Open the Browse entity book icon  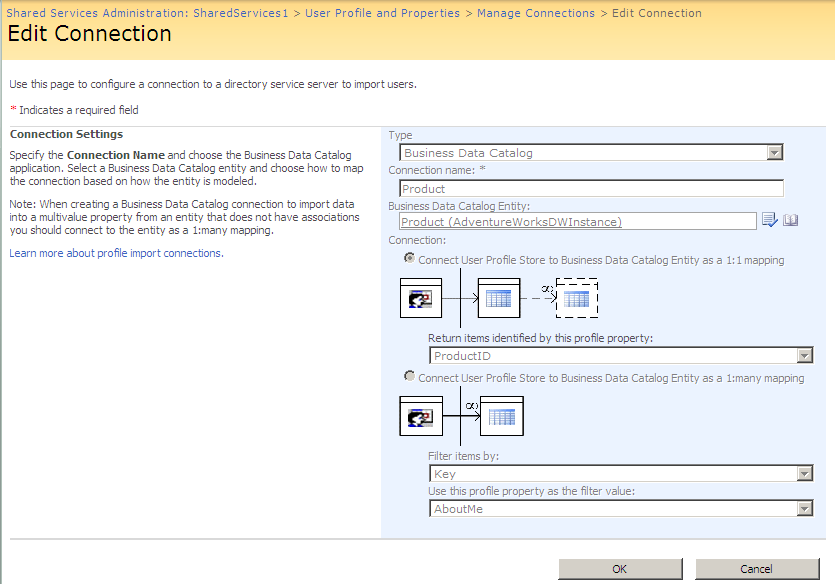790,221
